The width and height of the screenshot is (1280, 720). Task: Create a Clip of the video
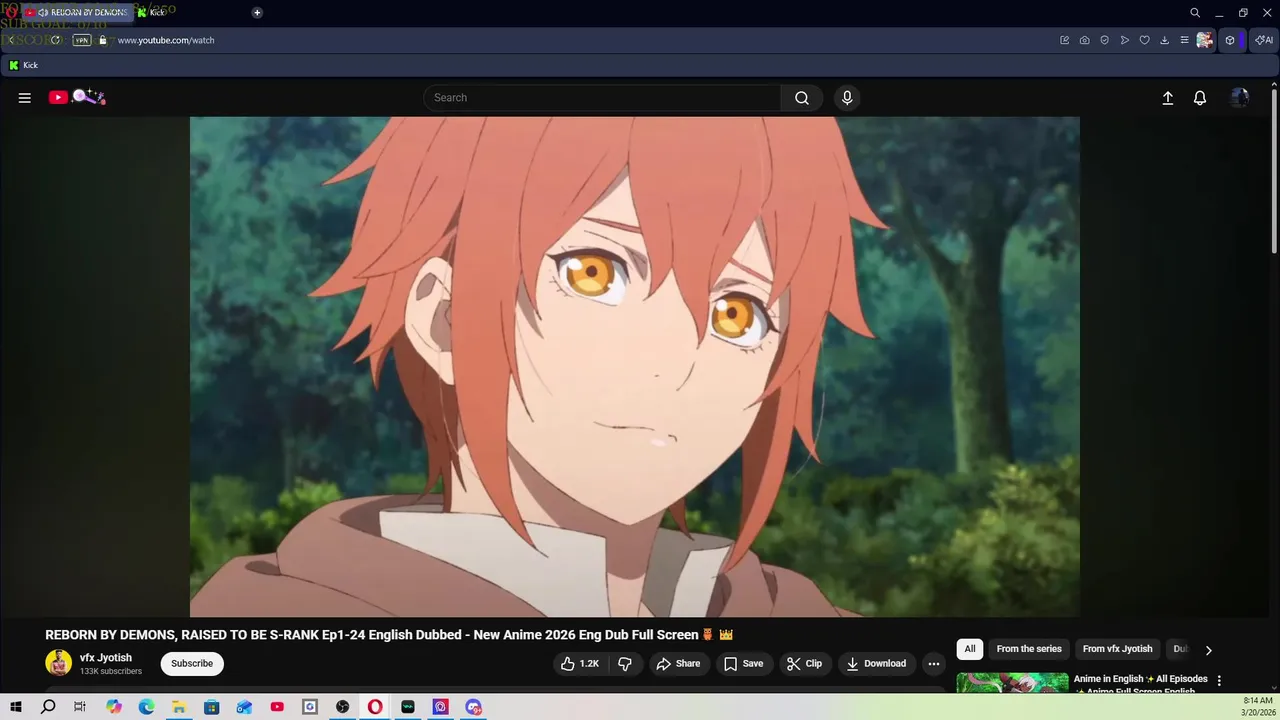coord(804,664)
